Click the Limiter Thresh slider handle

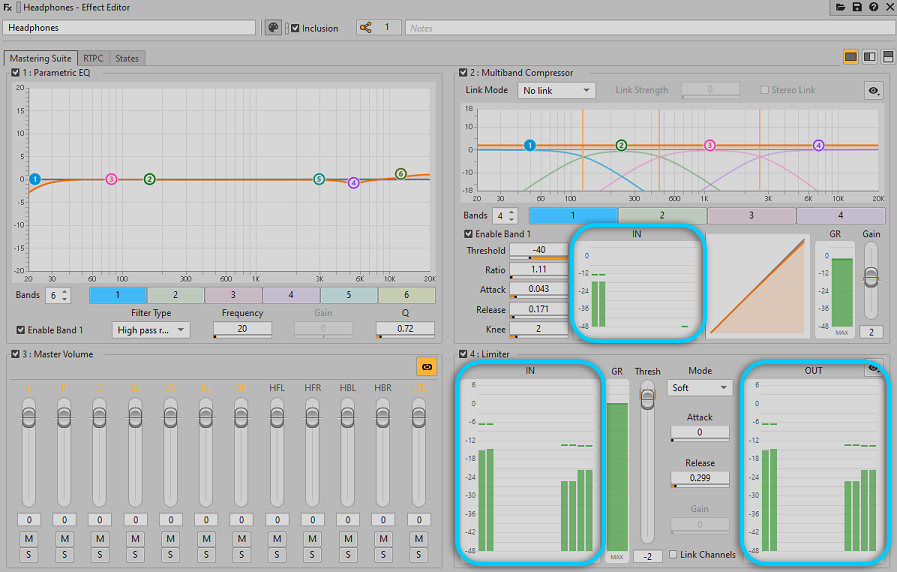[648, 396]
